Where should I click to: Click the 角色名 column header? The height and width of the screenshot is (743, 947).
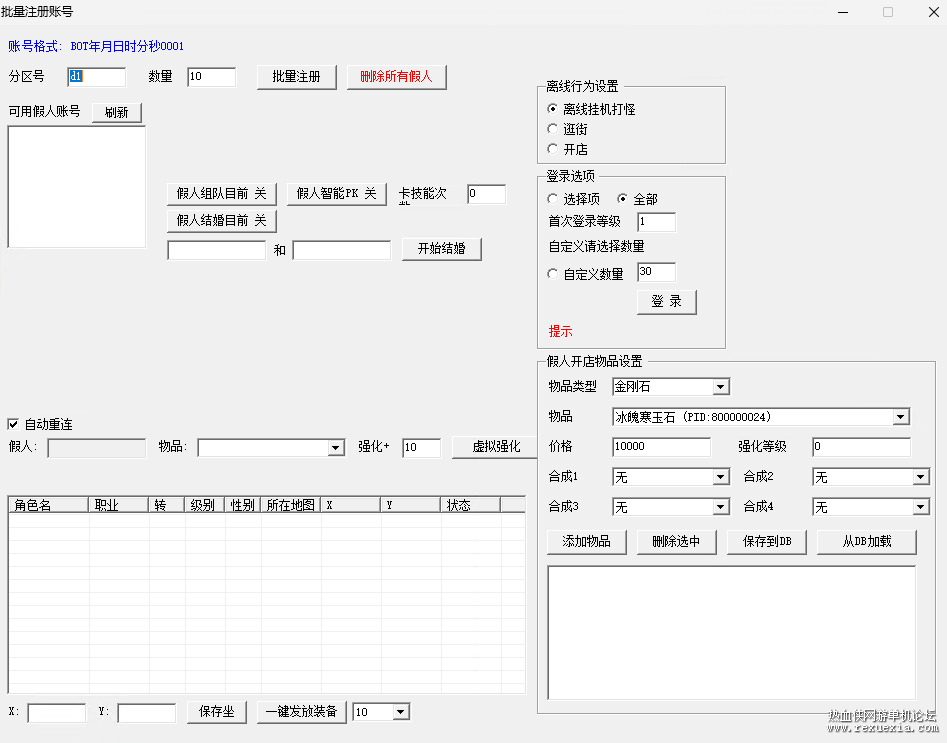coord(48,505)
